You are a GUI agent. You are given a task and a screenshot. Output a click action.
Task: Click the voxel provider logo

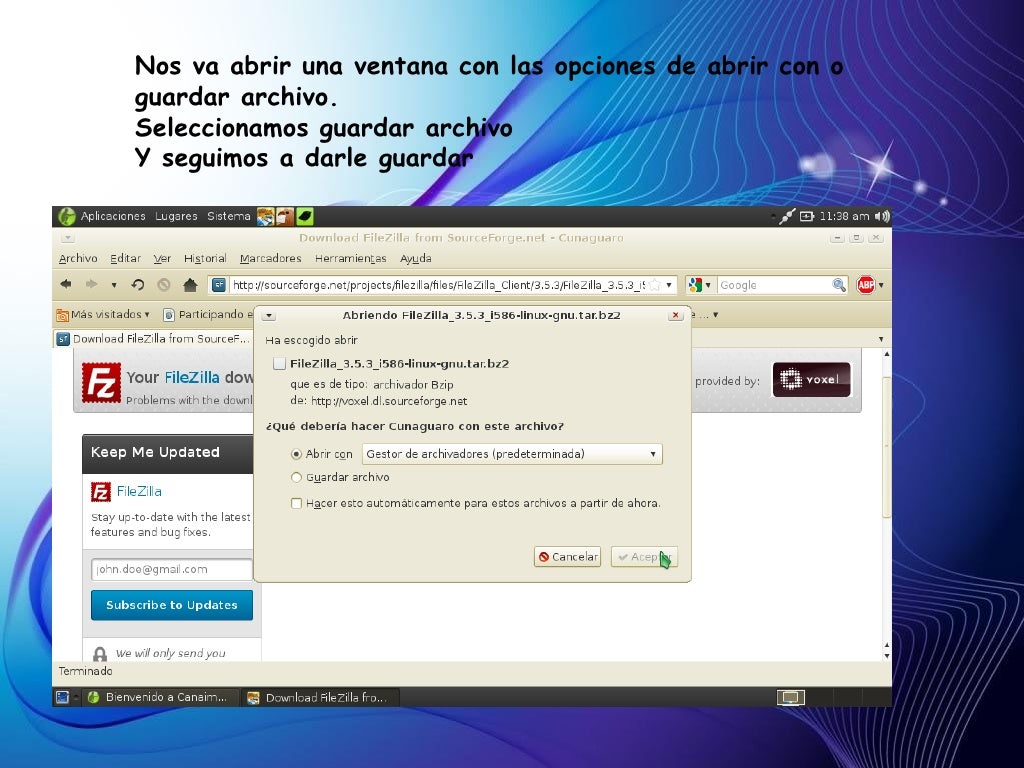click(x=812, y=379)
